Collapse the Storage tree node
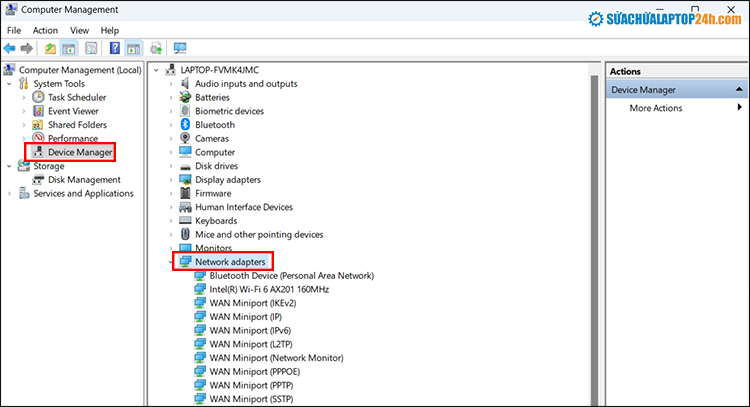 coord(10,166)
